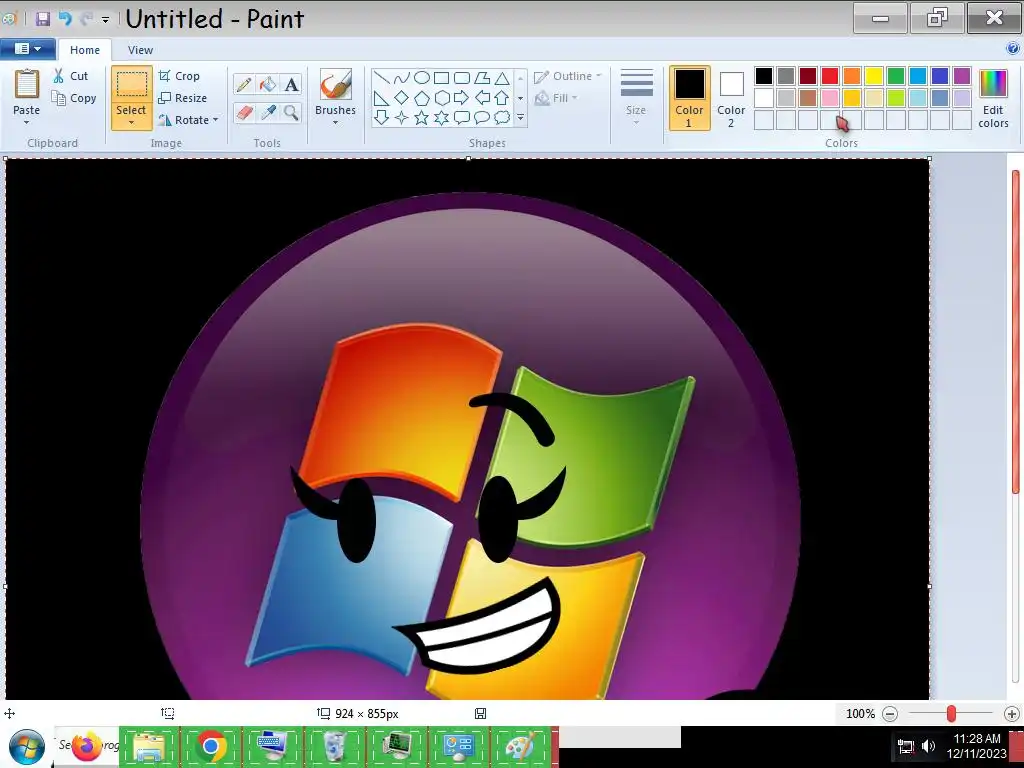The height and width of the screenshot is (768, 1024).
Task: Expand the Shapes gallery More arrow
Action: (520, 118)
